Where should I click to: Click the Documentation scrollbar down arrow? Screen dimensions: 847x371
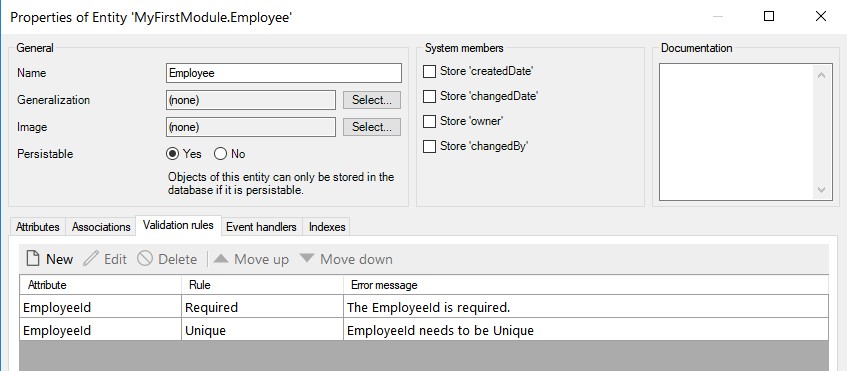[x=821, y=190]
